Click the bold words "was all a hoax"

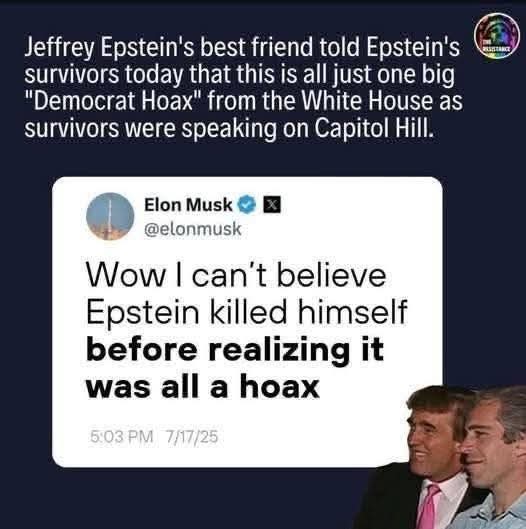tap(202, 386)
